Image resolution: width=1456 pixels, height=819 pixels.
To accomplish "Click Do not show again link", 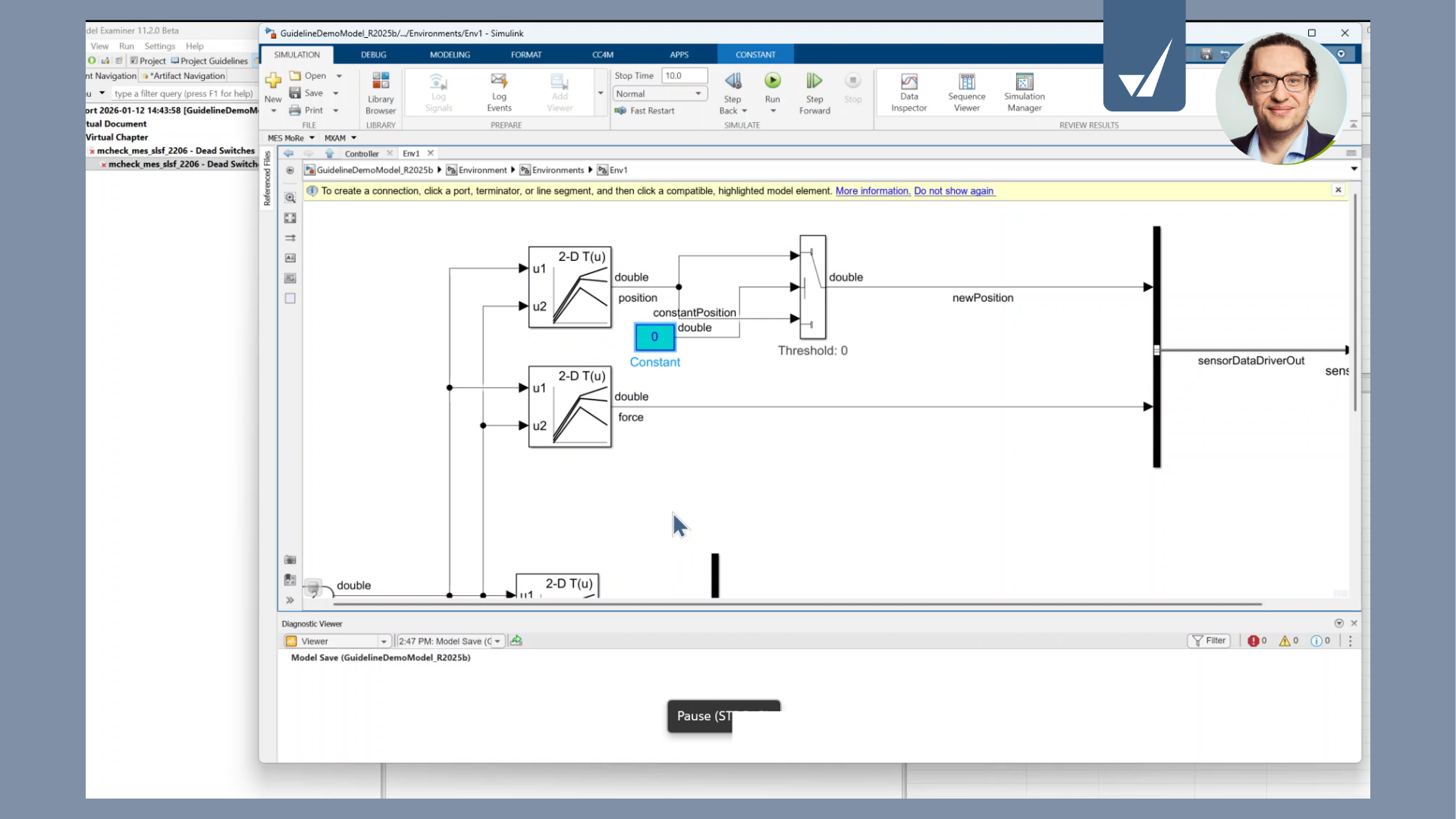I will tap(953, 191).
